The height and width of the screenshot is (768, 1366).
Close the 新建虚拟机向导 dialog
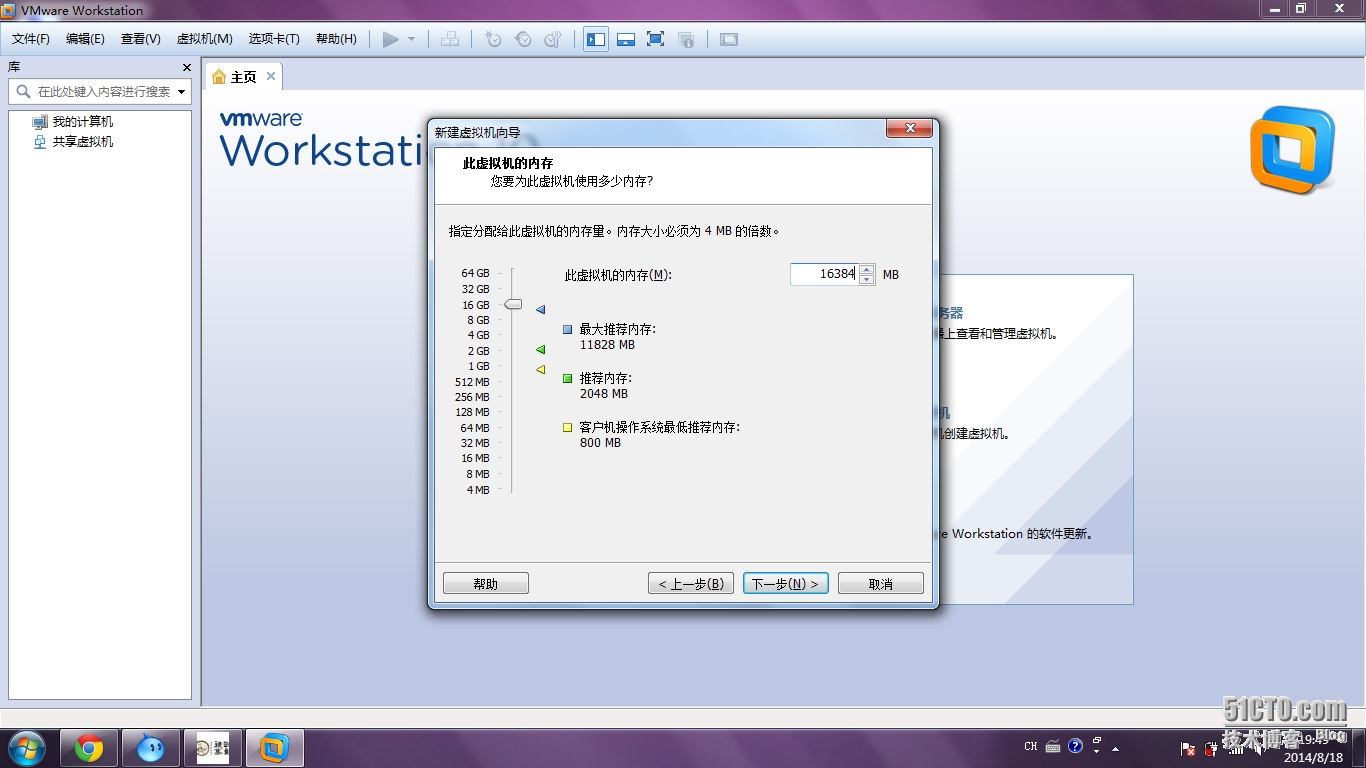pos(909,129)
